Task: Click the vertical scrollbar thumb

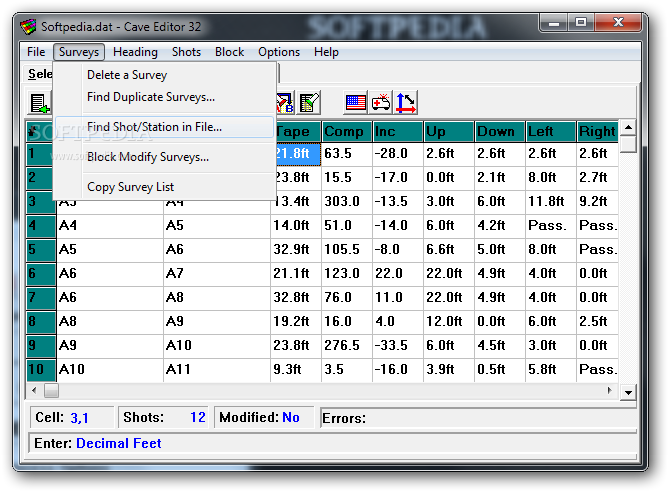Action: pos(628,144)
